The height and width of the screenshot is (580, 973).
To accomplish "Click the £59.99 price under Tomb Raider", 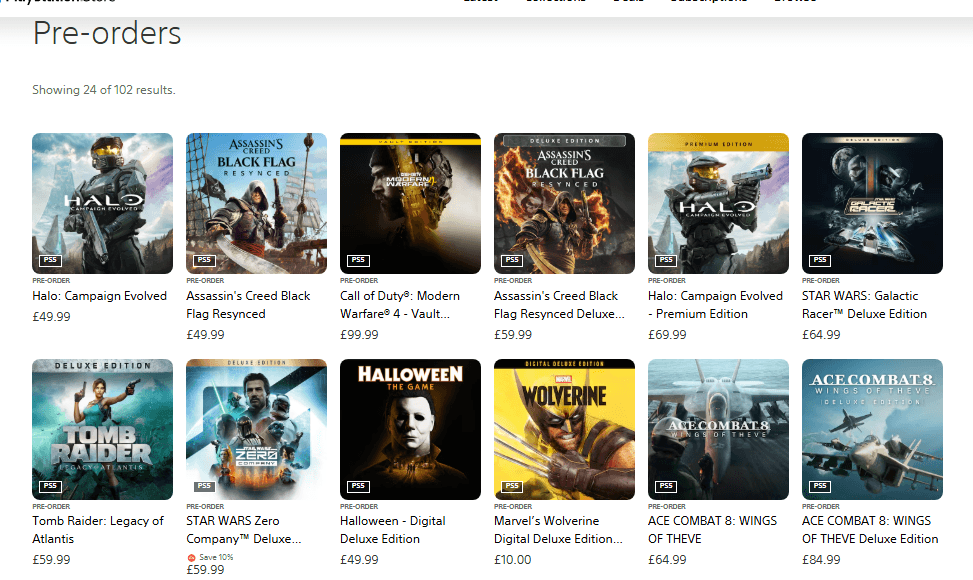I will coord(52,560).
